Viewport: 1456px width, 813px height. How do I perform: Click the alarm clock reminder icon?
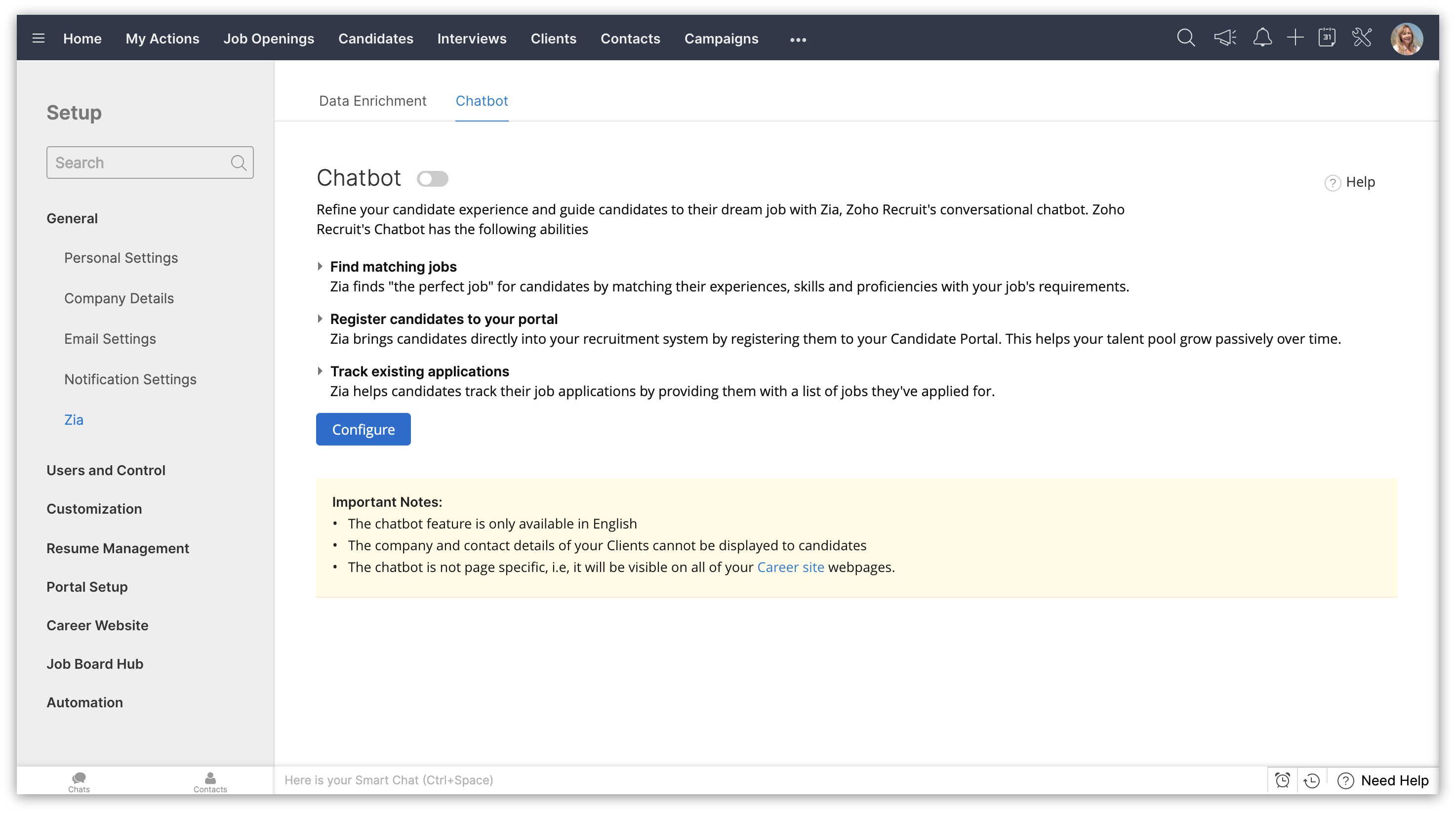1283,780
